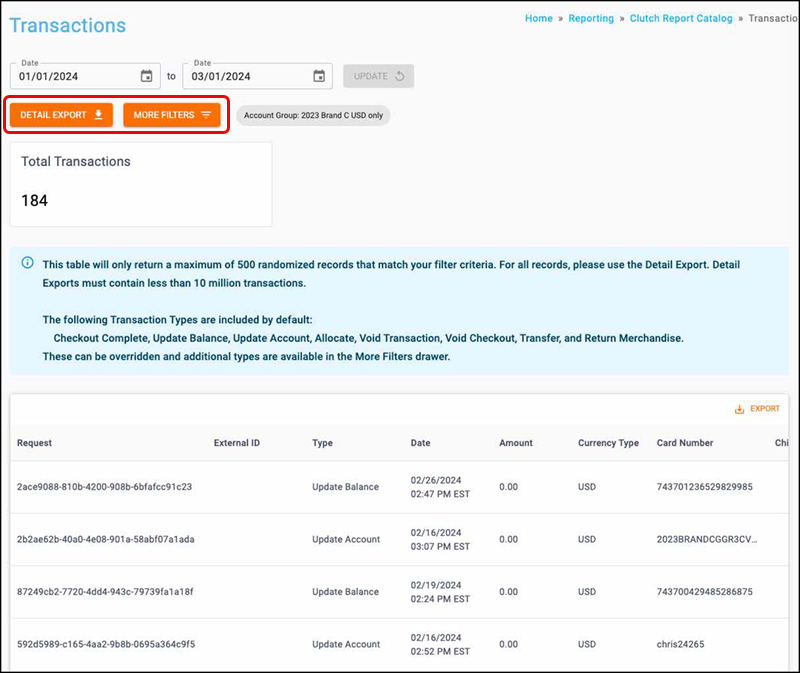
Task: Click the disabled Update button
Action: (x=379, y=76)
